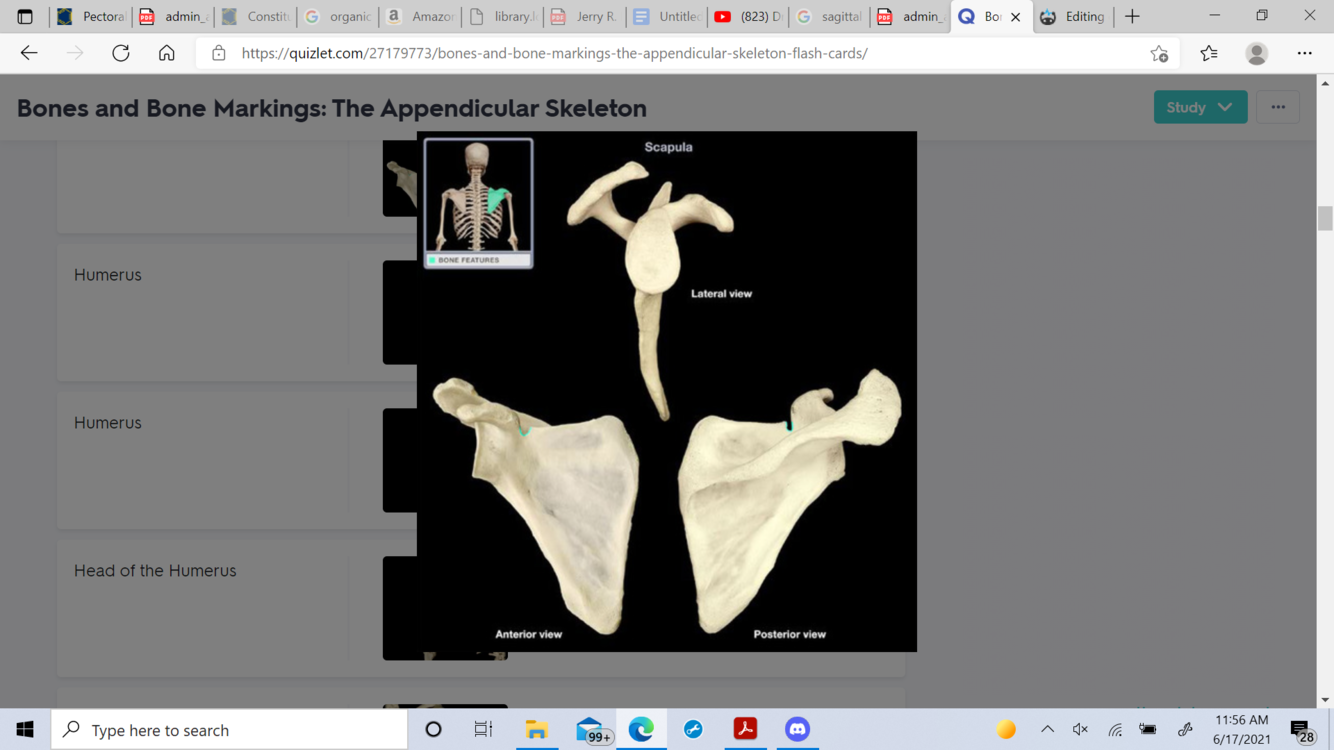Open a new browser tab

point(1132,16)
